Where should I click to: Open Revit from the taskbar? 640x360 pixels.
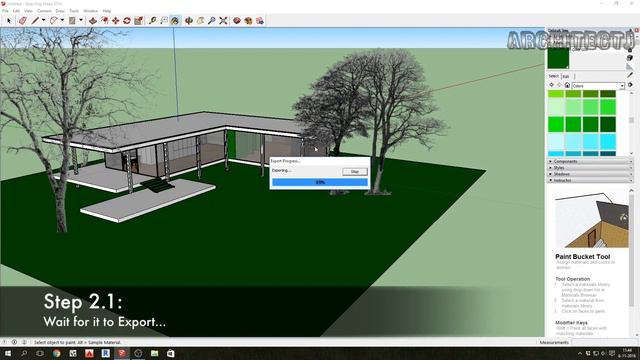pos(105,353)
